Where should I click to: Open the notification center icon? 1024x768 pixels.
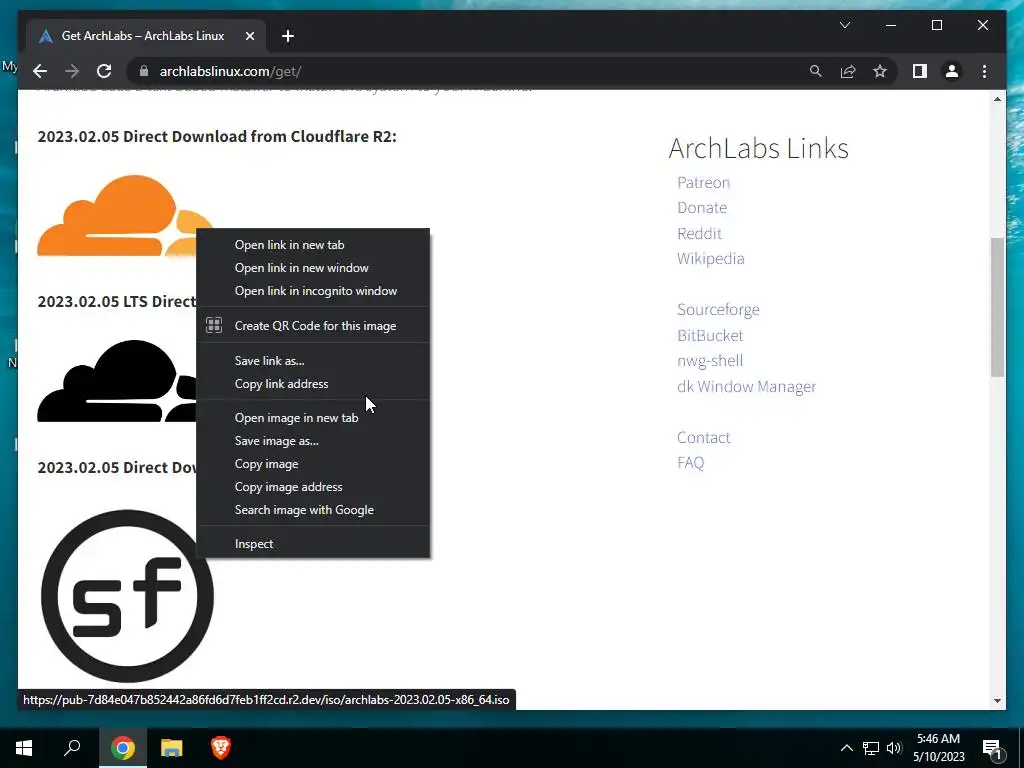[x=993, y=749]
